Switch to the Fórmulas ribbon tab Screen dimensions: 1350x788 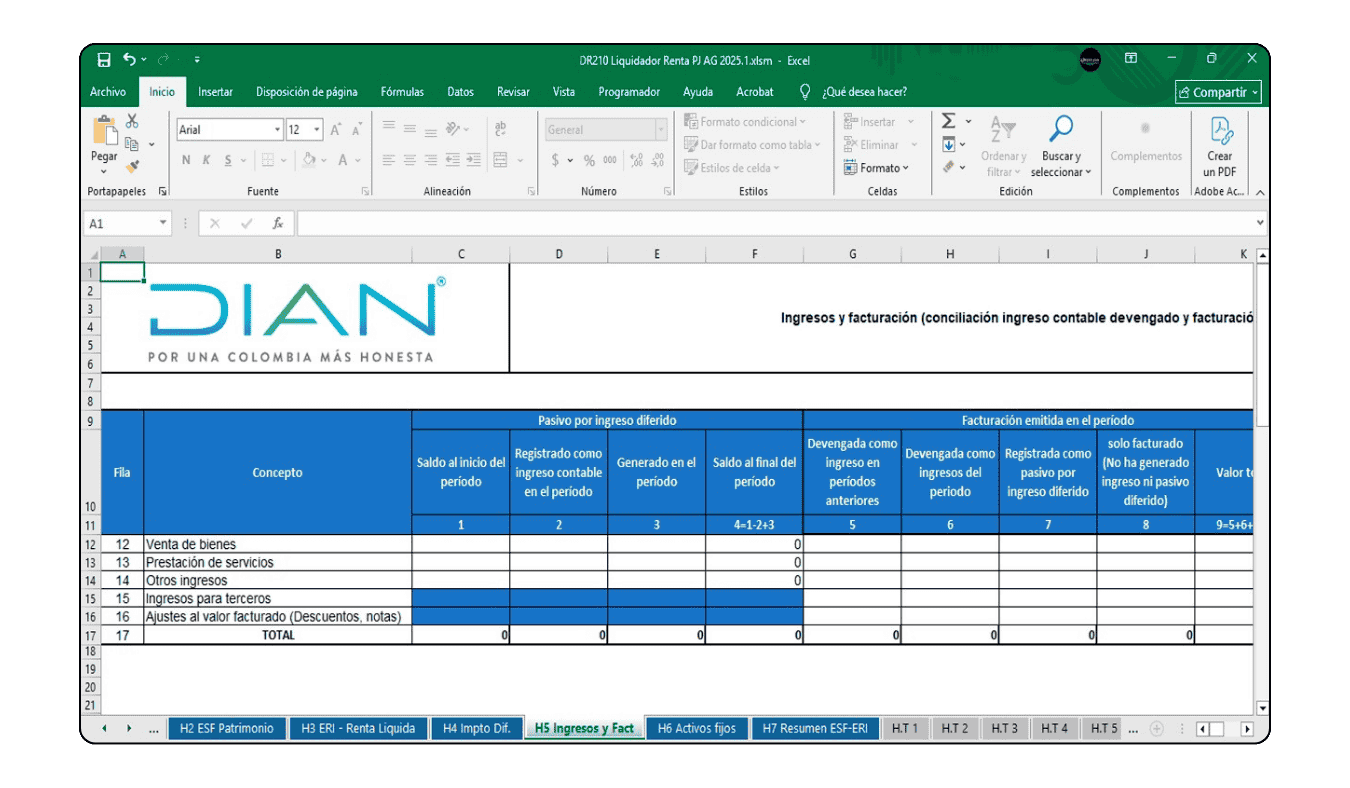[x=401, y=91]
